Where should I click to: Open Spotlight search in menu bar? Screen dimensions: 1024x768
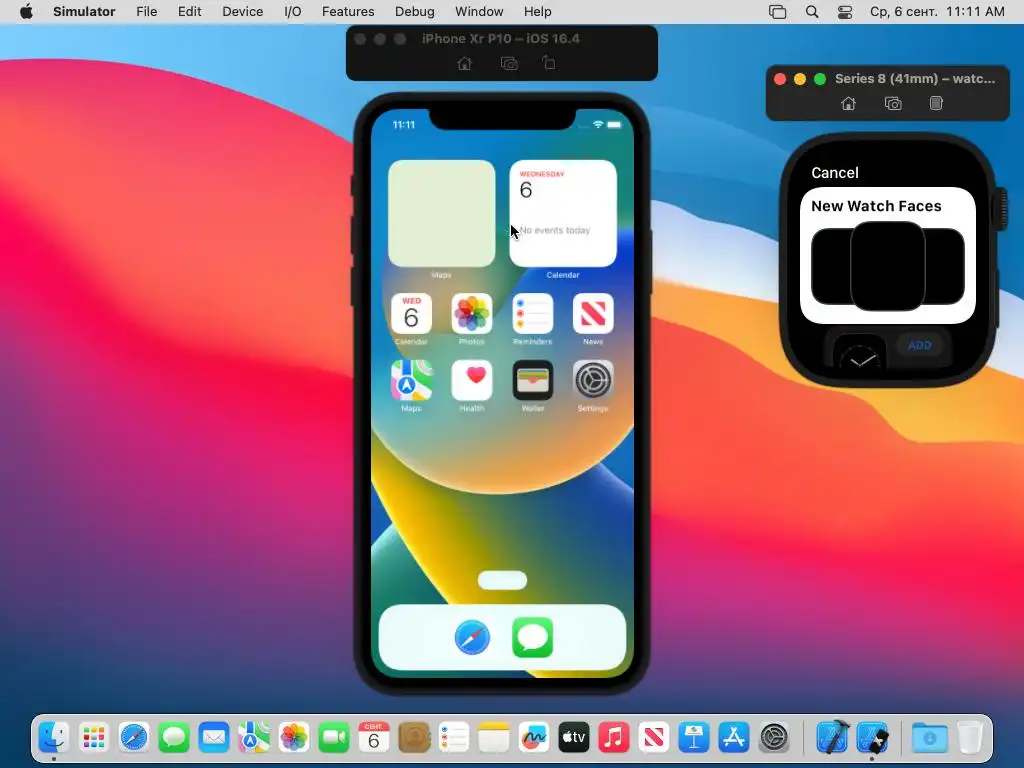tap(812, 12)
